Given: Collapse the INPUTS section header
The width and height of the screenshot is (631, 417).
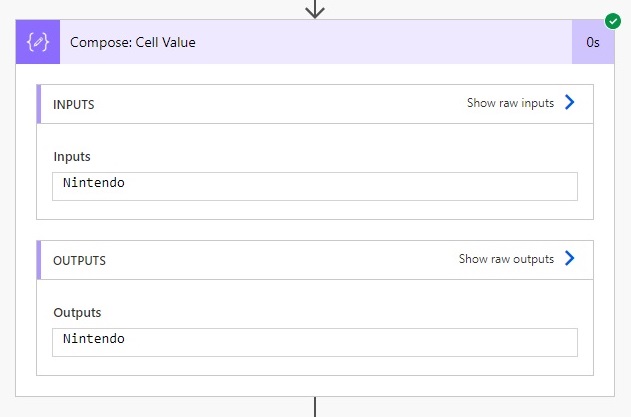Looking at the screenshot, I should tap(315, 104).
